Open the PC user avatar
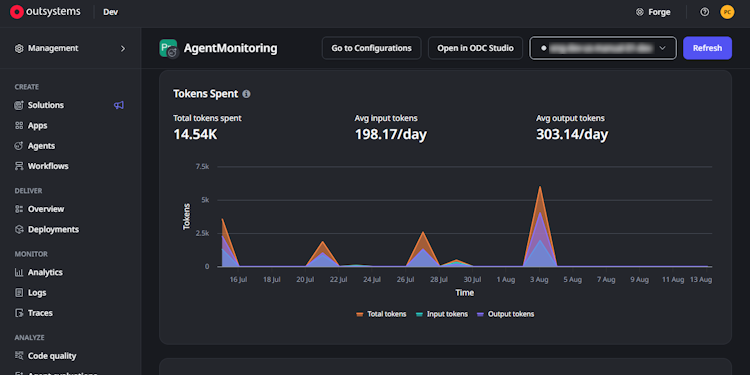750x375 pixels. click(x=727, y=12)
